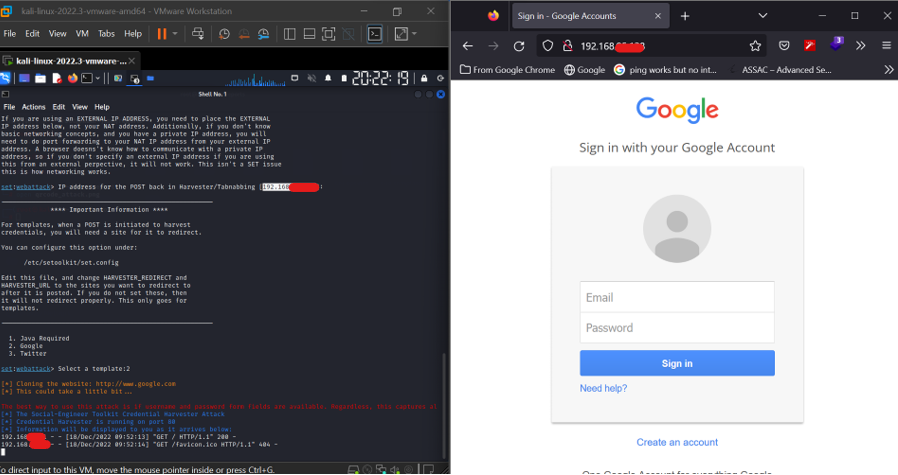898x475 pixels.
Task: Reload the Firefox page
Action: pos(519,46)
